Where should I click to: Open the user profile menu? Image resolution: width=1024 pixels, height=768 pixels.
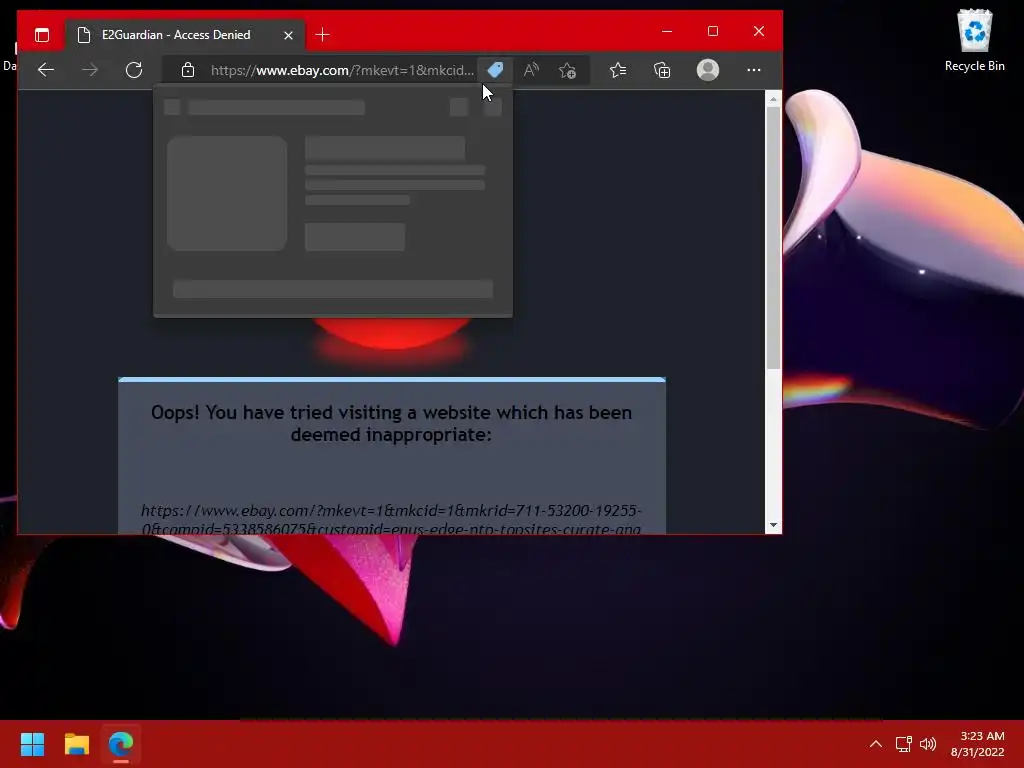(x=708, y=70)
